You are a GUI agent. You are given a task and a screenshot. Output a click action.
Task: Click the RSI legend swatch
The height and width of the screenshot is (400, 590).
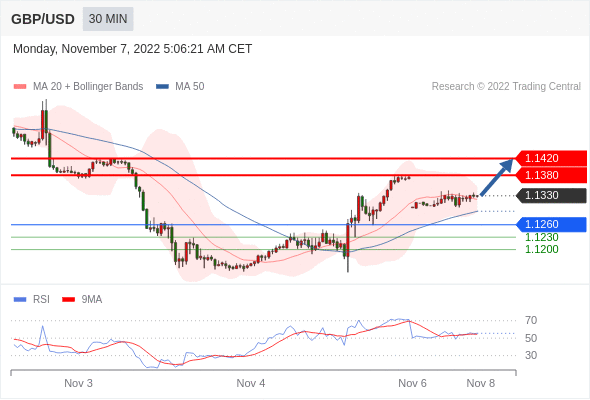[20, 300]
